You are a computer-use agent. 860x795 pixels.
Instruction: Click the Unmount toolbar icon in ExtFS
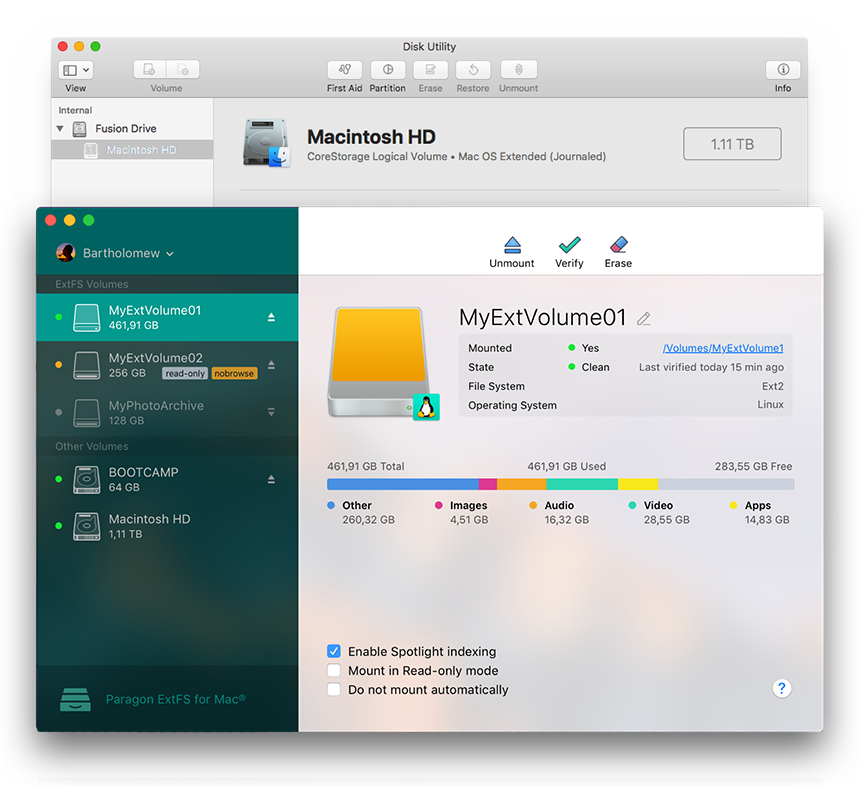pos(512,245)
